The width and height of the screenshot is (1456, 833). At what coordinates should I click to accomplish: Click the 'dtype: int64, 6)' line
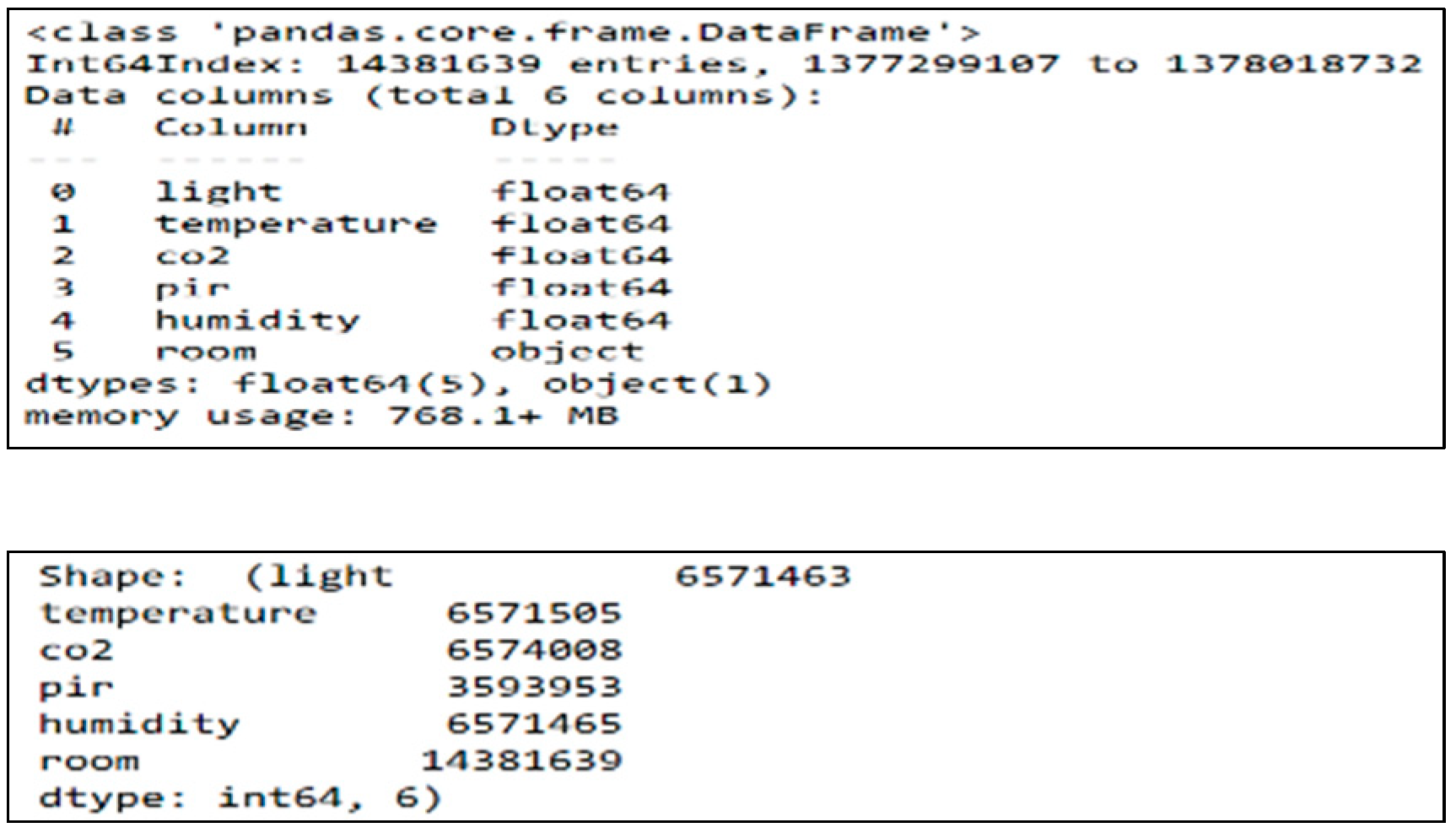pos(240,798)
